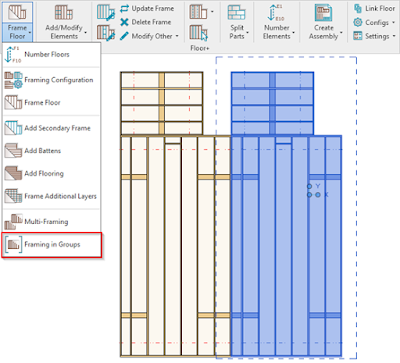
Task: Choose Framing in Groups menu item
Action: click(52, 245)
